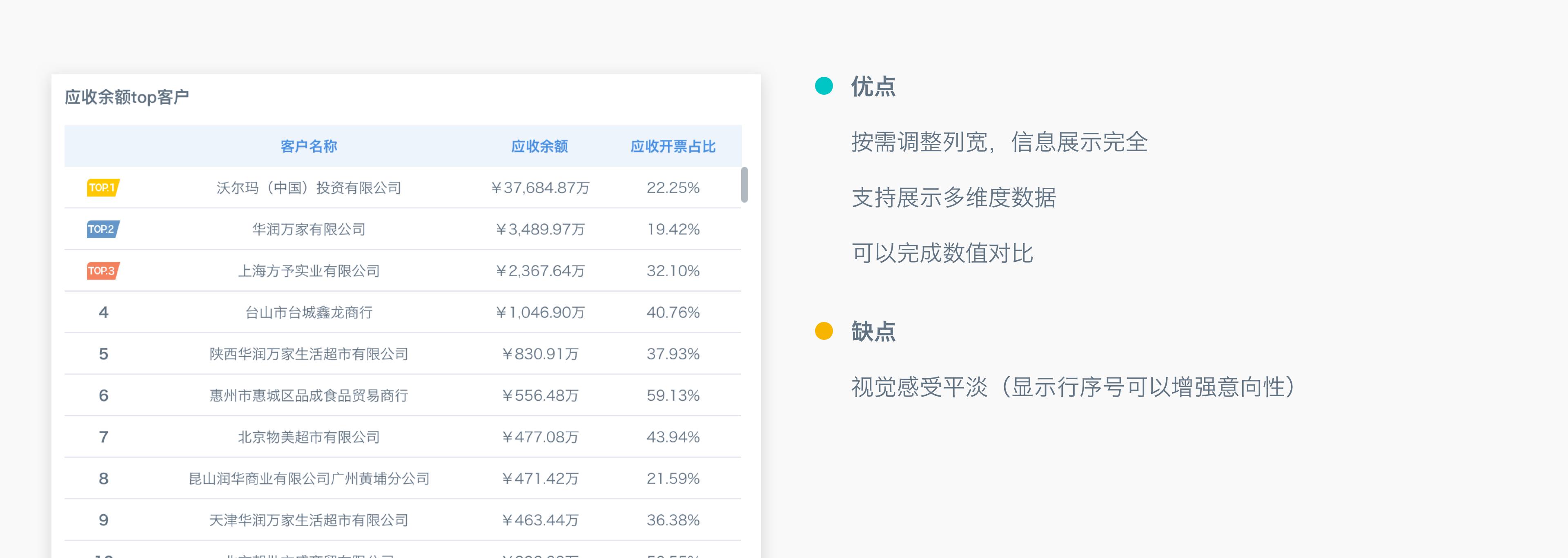Click the percentage 43.94%
Image resolution: width=1568 pixels, height=558 pixels.
pyautogui.click(x=673, y=437)
